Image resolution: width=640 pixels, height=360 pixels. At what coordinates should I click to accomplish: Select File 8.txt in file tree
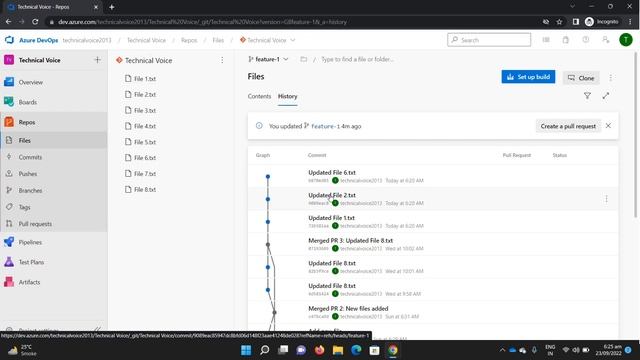(x=144, y=190)
